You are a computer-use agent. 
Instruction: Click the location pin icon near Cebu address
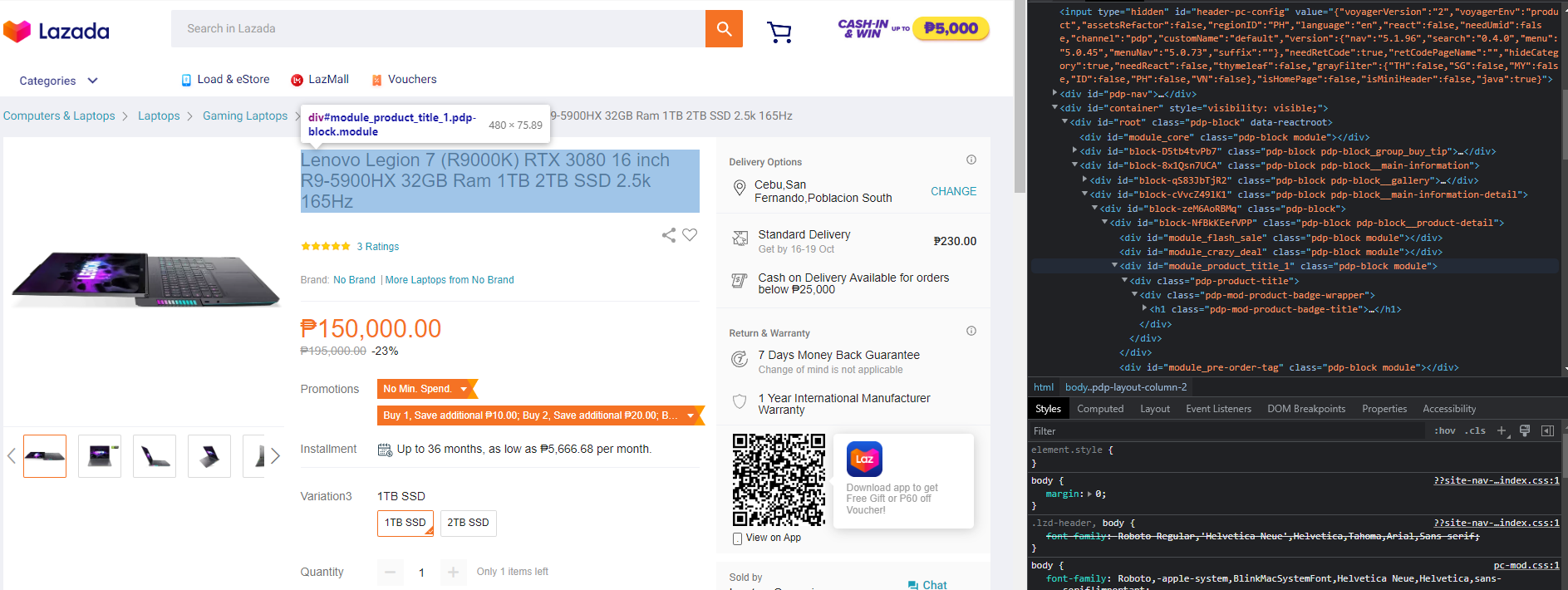coord(739,189)
